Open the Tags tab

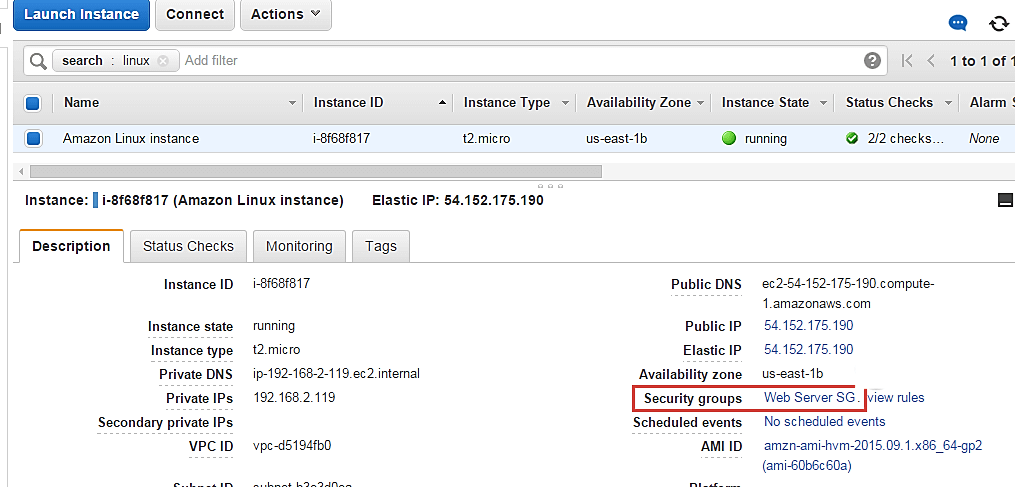pos(381,246)
